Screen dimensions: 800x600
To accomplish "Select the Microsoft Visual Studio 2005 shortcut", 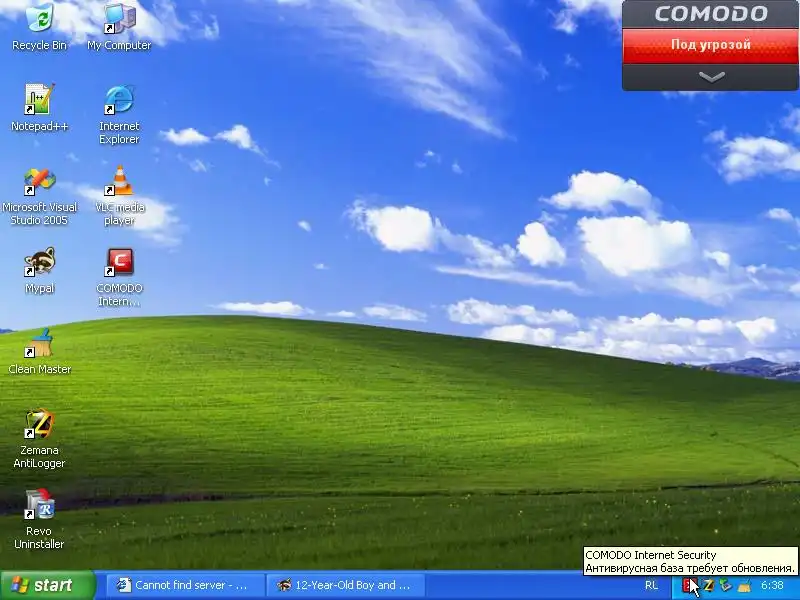I will [39, 196].
